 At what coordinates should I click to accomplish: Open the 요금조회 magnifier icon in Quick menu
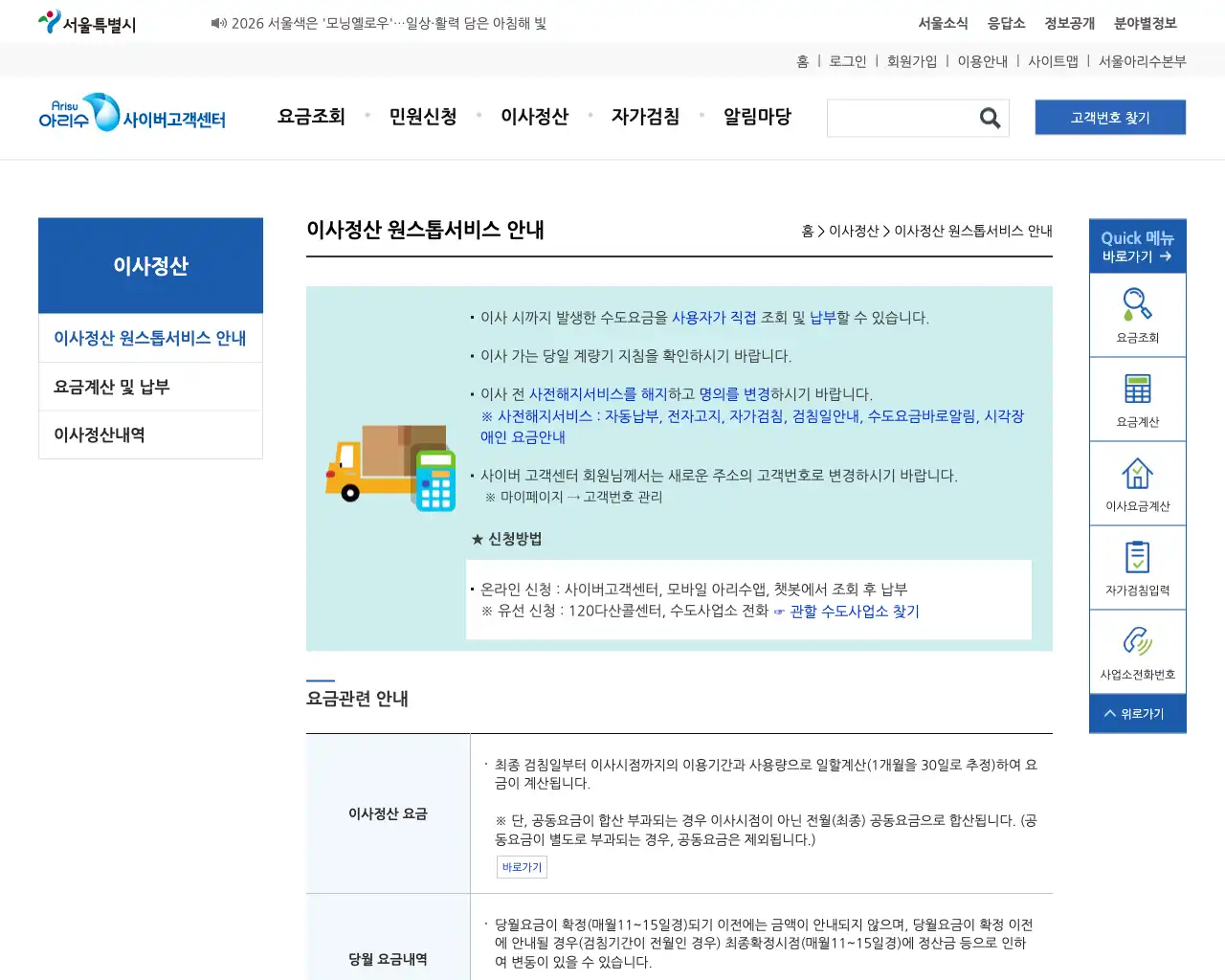tap(1137, 306)
